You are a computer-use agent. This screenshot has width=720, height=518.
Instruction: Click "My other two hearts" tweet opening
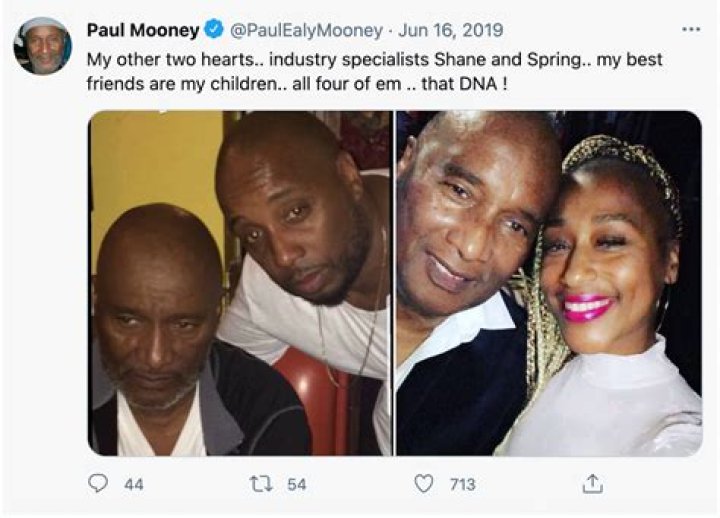coord(158,59)
